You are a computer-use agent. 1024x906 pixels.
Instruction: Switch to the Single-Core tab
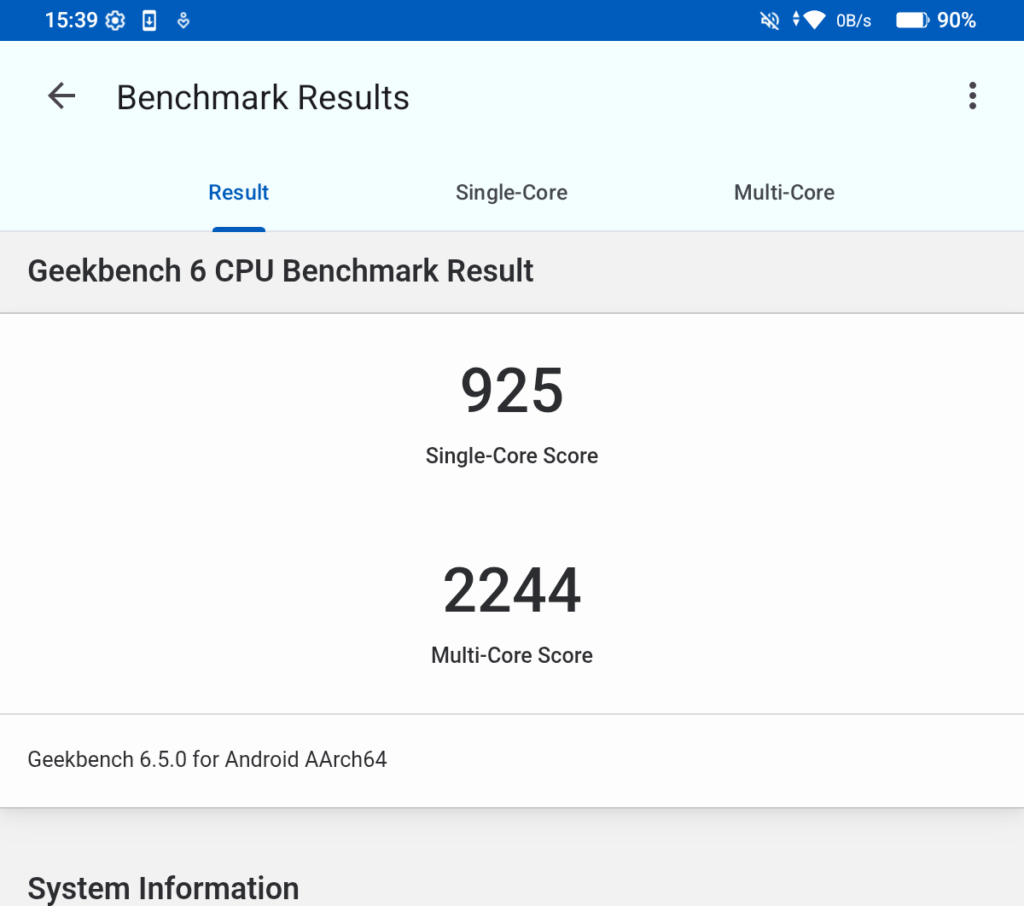point(511,193)
